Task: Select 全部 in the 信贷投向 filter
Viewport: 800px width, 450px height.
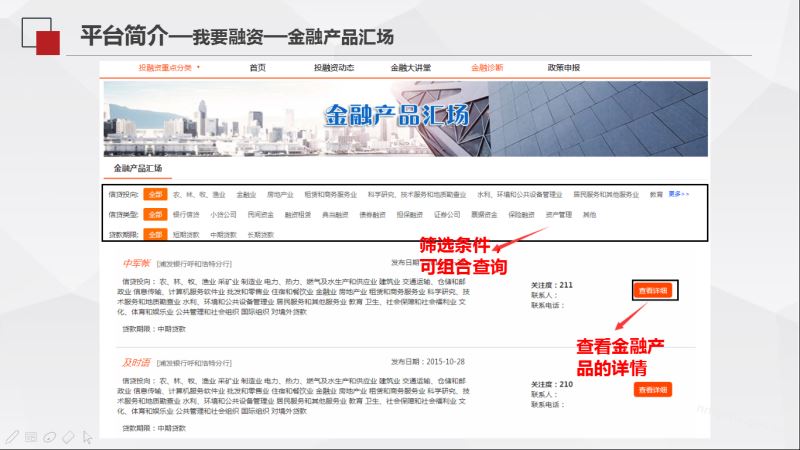Action: tap(155, 195)
